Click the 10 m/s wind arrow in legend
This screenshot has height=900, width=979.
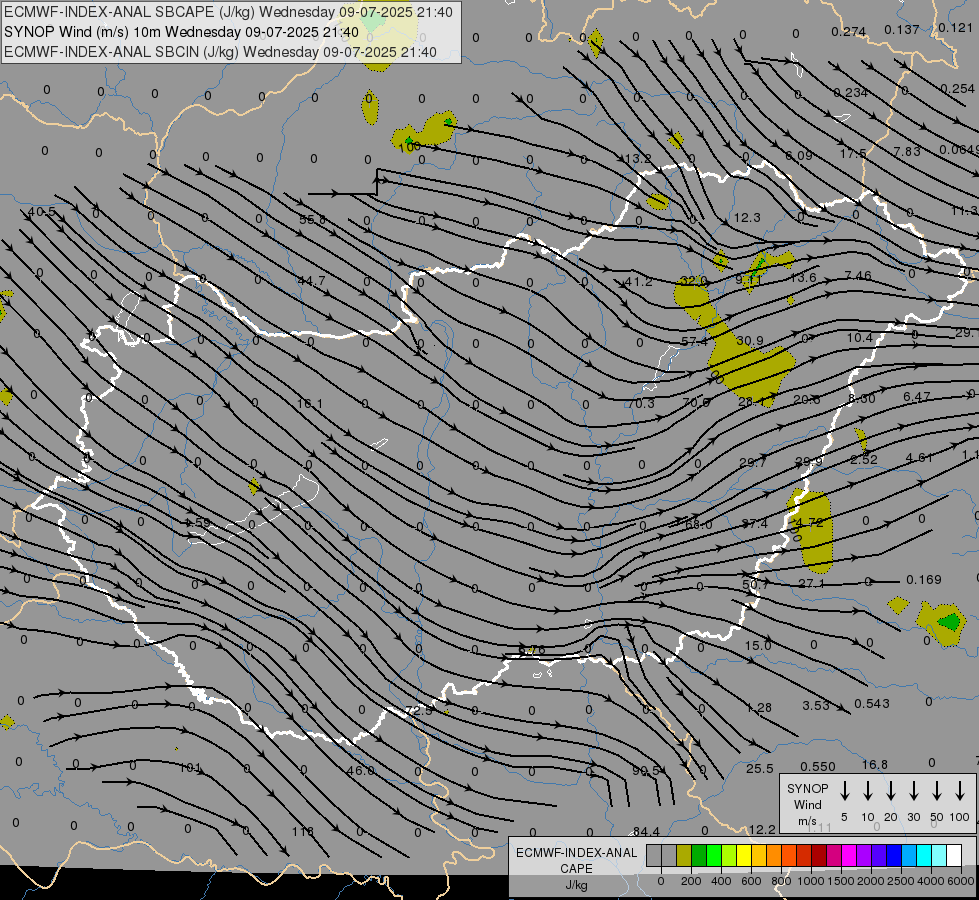tap(867, 791)
